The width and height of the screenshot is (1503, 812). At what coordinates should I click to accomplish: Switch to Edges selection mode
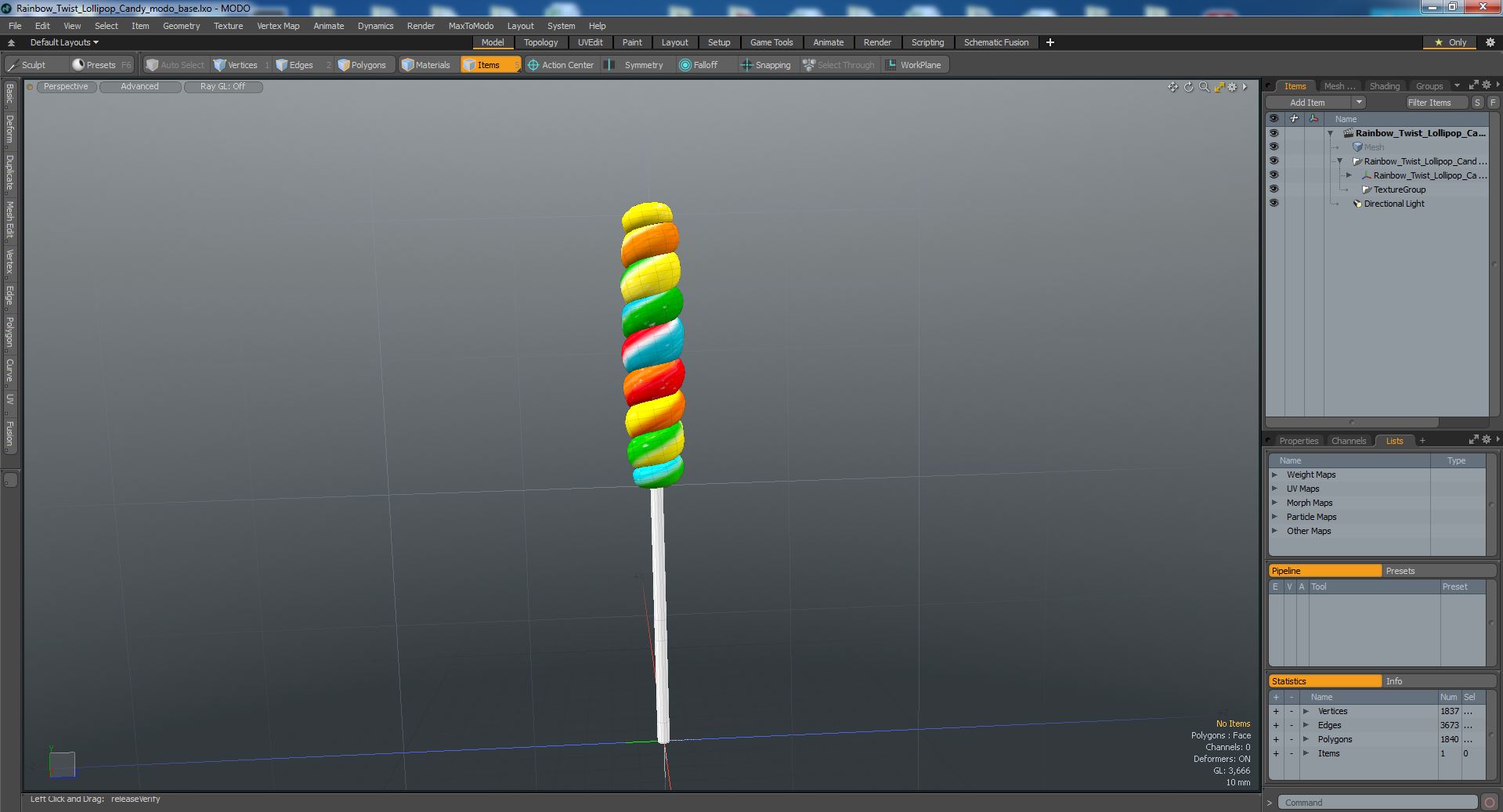point(301,65)
